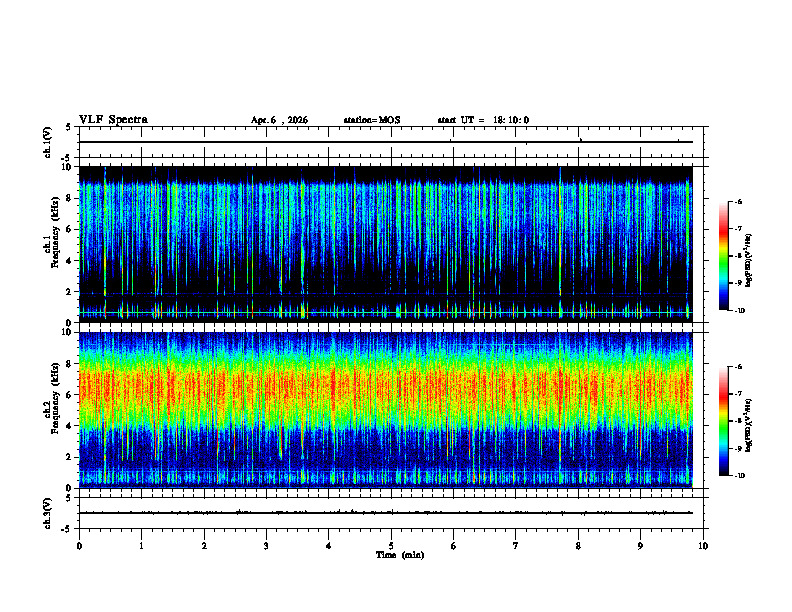Click inside the ch.1 spectrogram plot
The height and width of the screenshot is (612, 792).
point(386,244)
